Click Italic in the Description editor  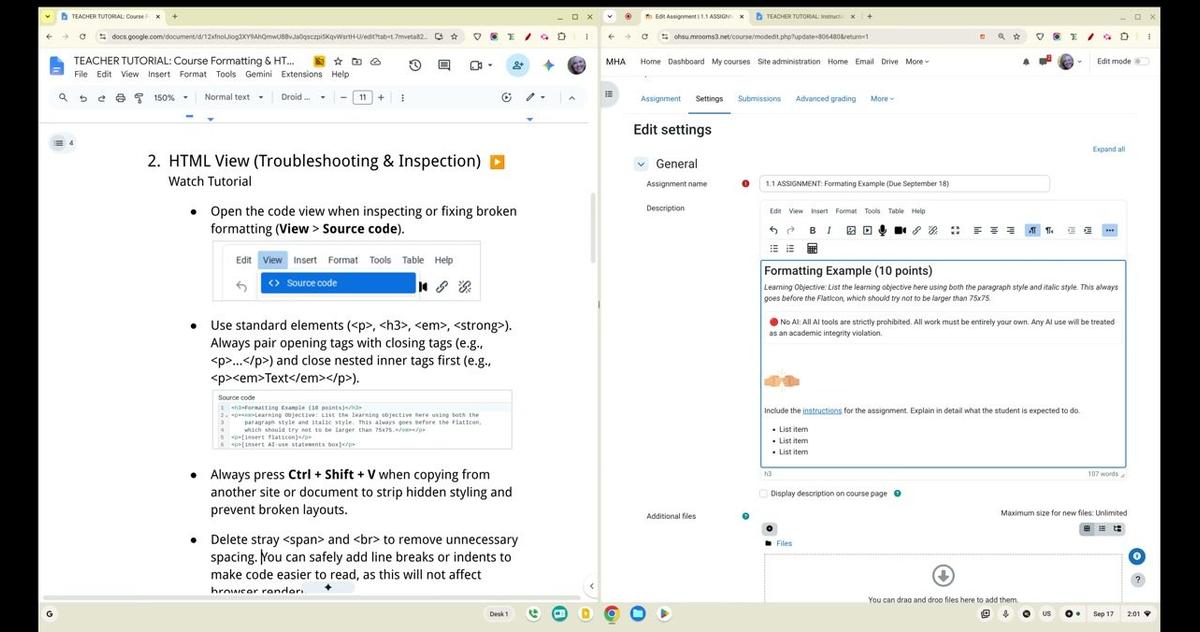coord(828,230)
